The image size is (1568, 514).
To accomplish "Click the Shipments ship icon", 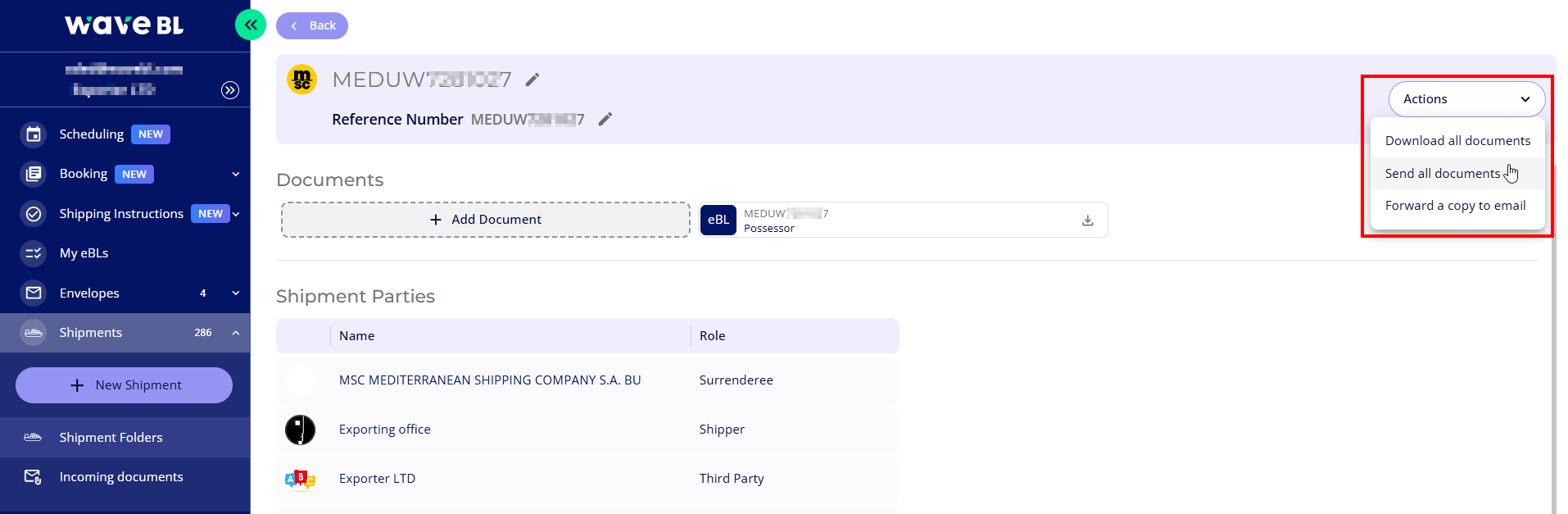I will [x=34, y=332].
